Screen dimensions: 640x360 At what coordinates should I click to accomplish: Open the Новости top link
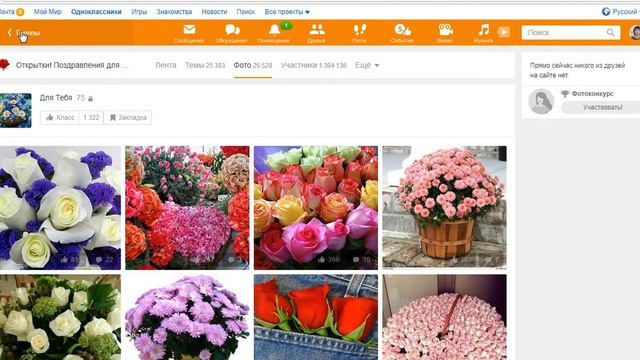(x=214, y=12)
